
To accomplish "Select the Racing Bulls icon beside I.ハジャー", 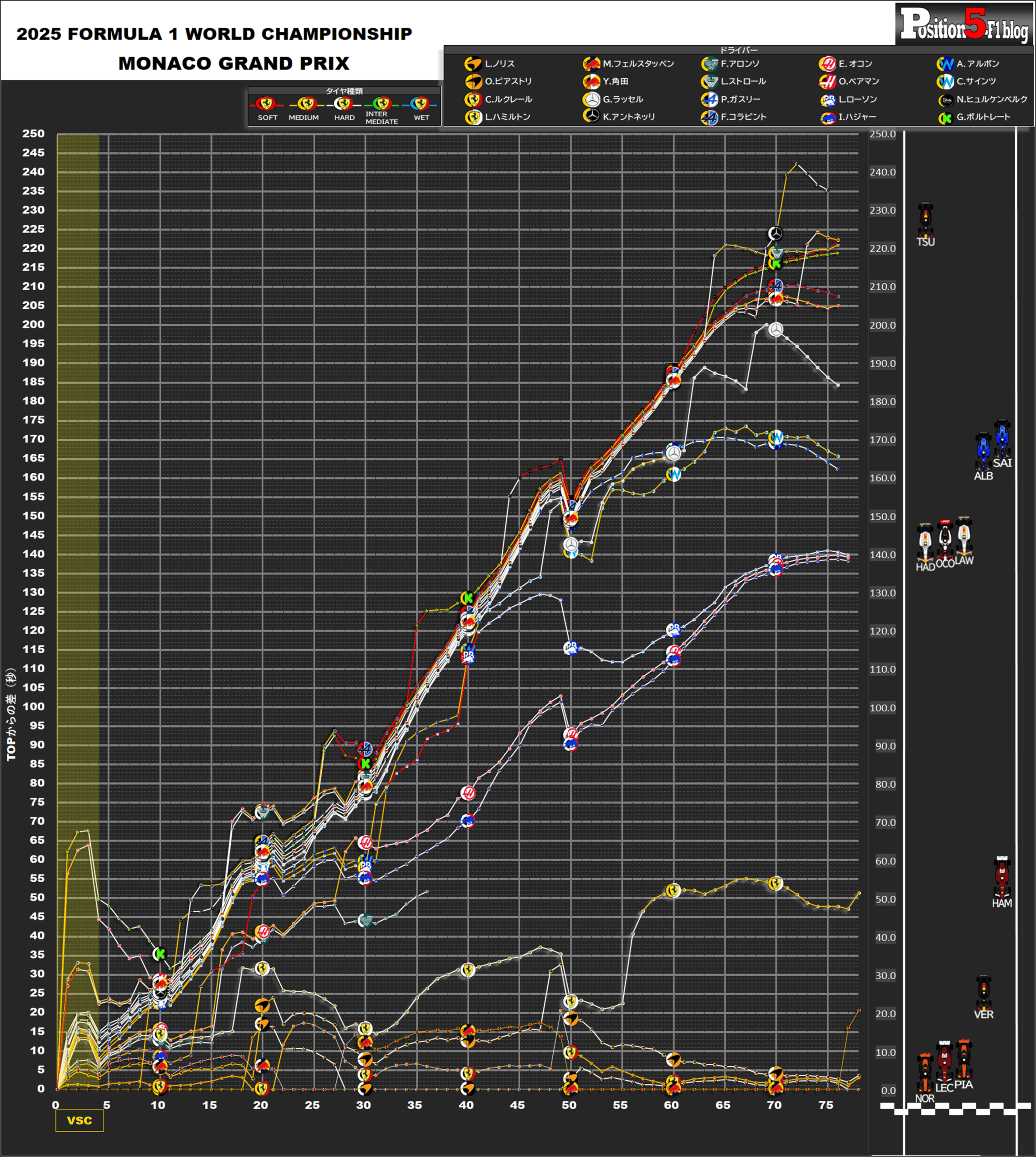I will [x=828, y=118].
